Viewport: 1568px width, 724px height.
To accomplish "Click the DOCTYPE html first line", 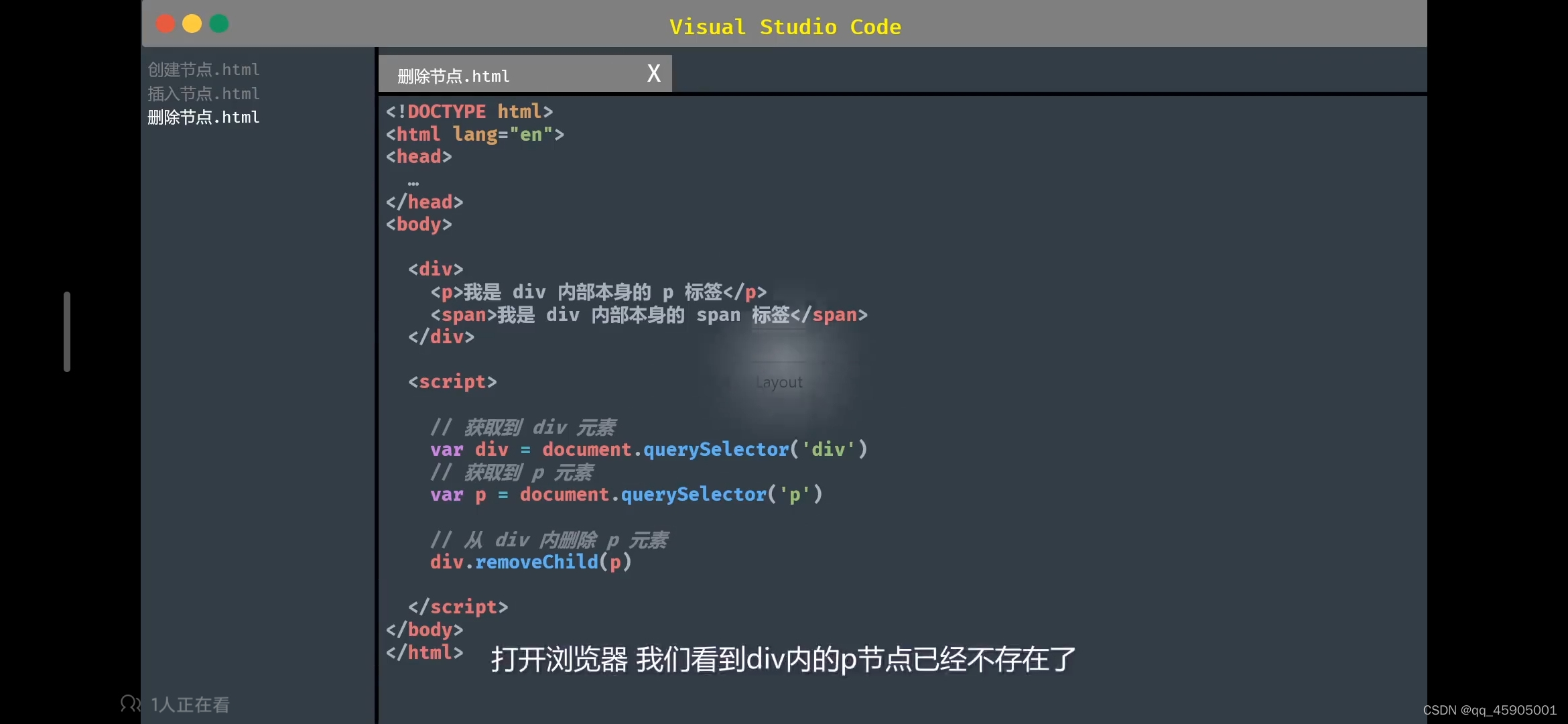I will click(x=469, y=111).
